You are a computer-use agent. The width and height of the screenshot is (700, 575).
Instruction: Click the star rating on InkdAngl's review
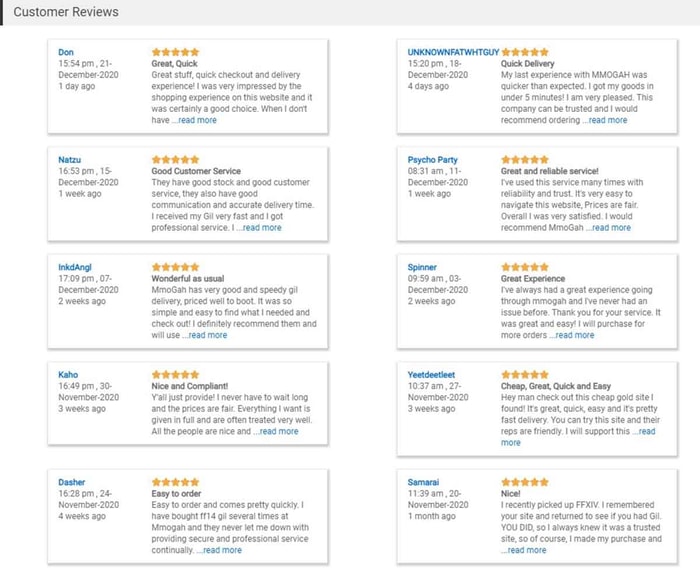pos(175,267)
